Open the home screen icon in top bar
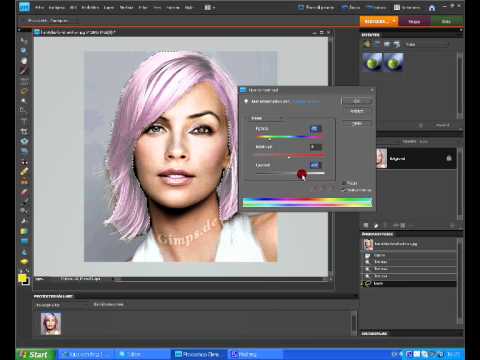Image resolution: width=480 pixels, height=360 pixels. 432,8
